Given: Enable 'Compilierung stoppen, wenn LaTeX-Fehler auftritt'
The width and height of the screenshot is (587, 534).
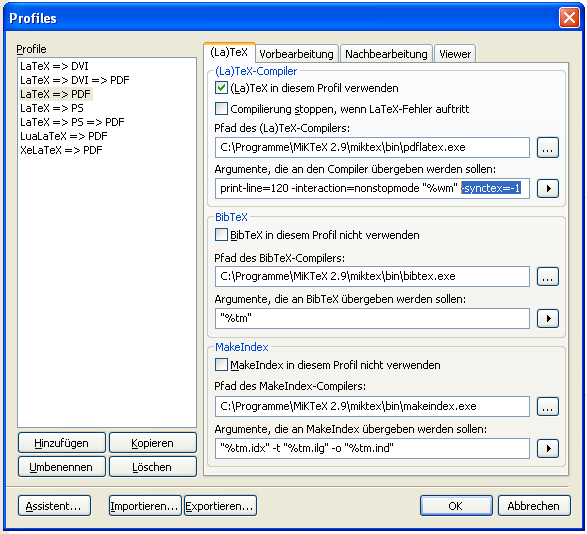Looking at the screenshot, I should coord(221,109).
